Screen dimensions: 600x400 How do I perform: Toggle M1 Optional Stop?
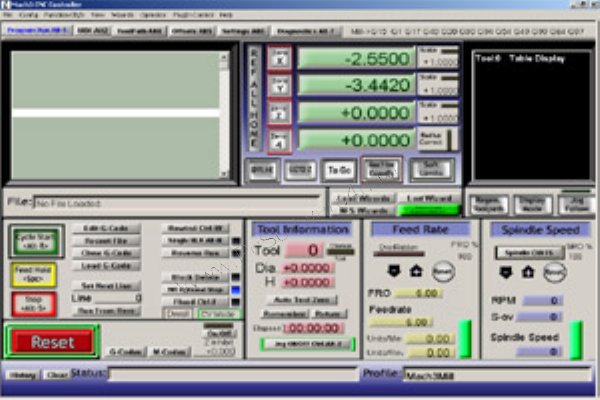[195, 289]
